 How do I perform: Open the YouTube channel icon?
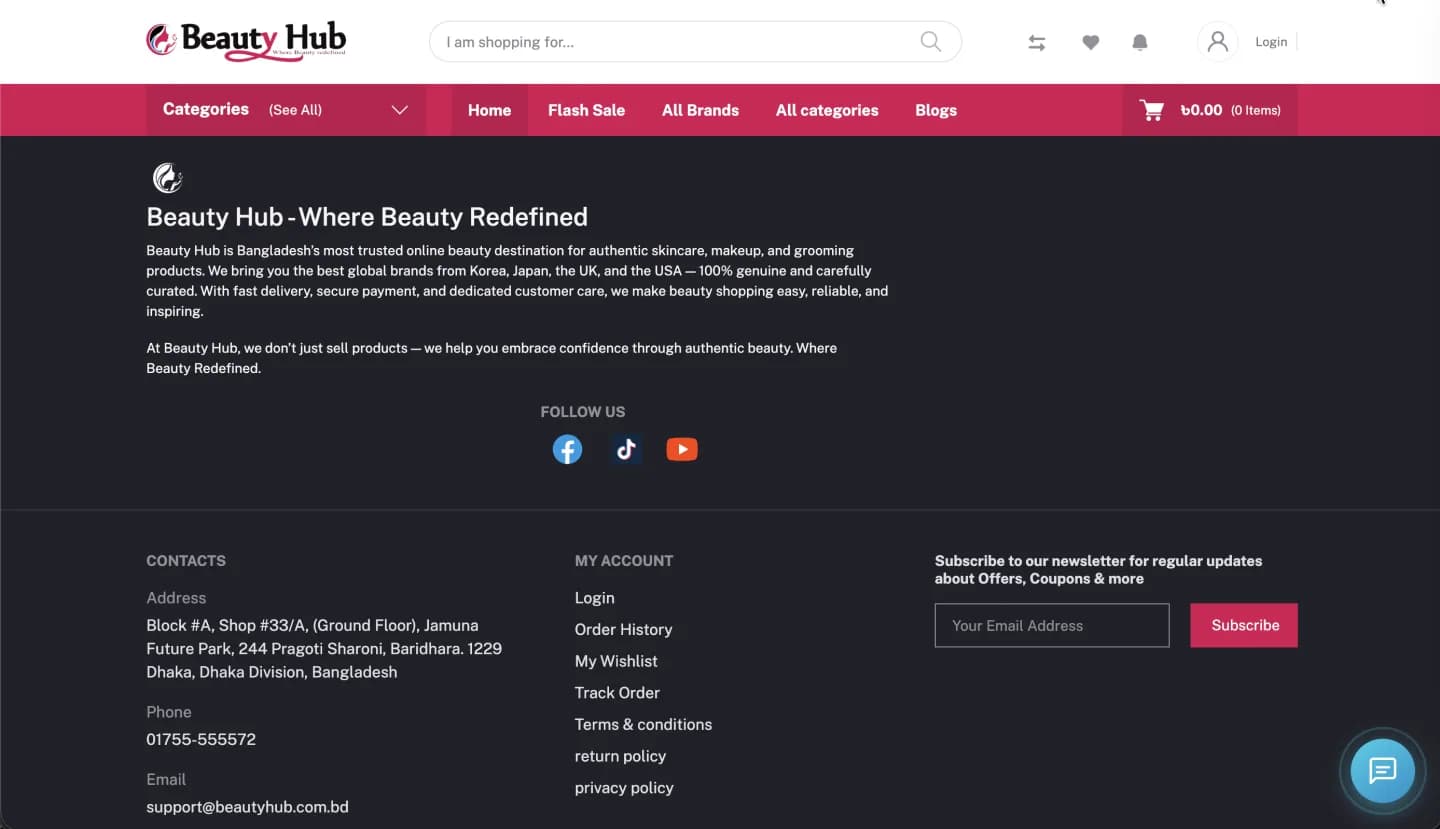coord(682,450)
